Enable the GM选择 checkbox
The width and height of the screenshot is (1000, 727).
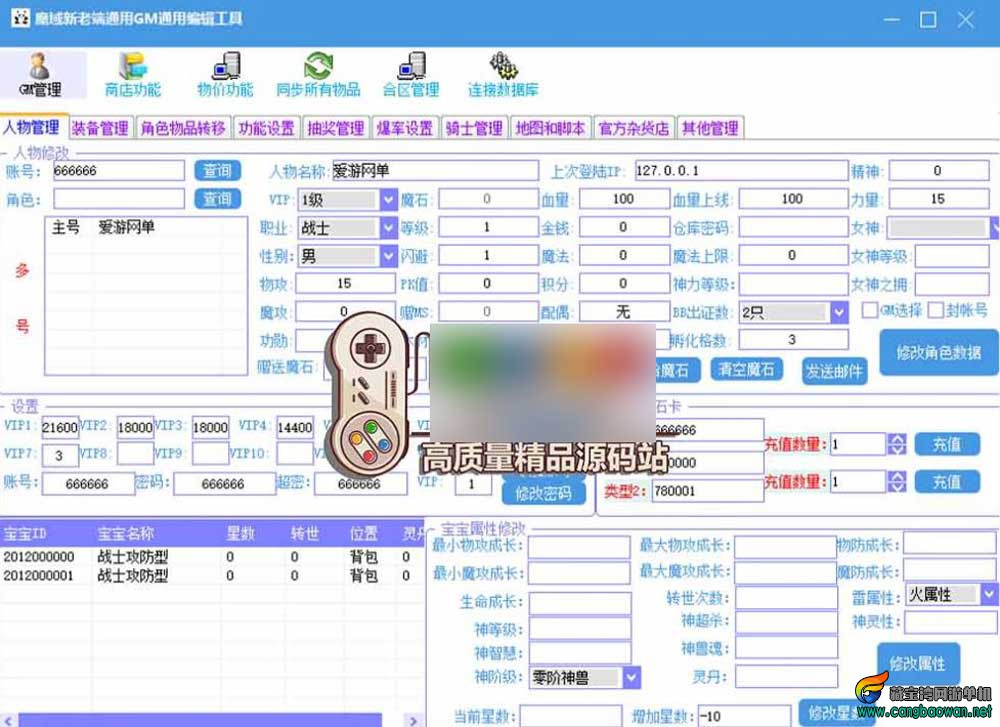click(x=869, y=311)
